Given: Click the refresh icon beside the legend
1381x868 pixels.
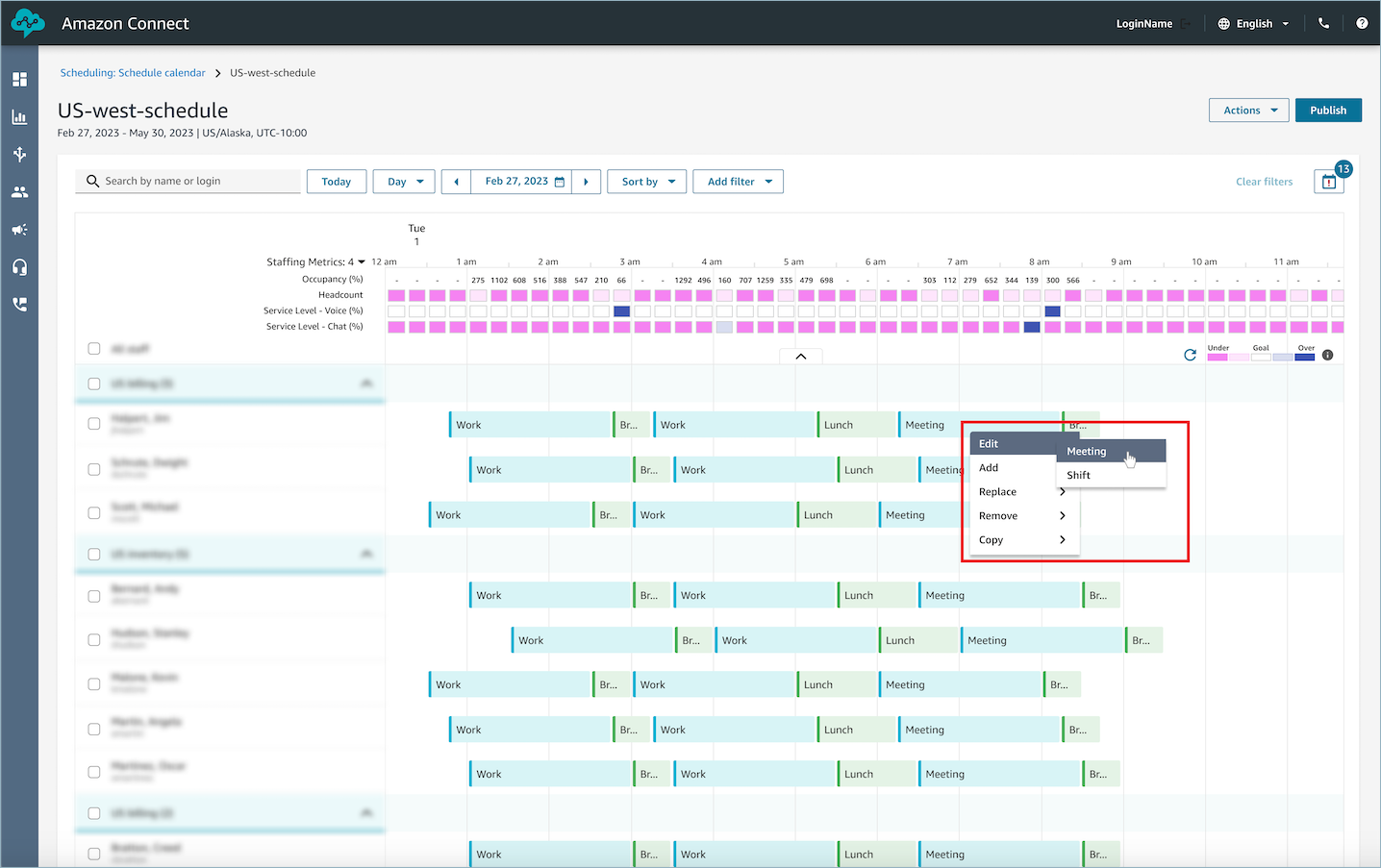Looking at the screenshot, I should click(1190, 355).
